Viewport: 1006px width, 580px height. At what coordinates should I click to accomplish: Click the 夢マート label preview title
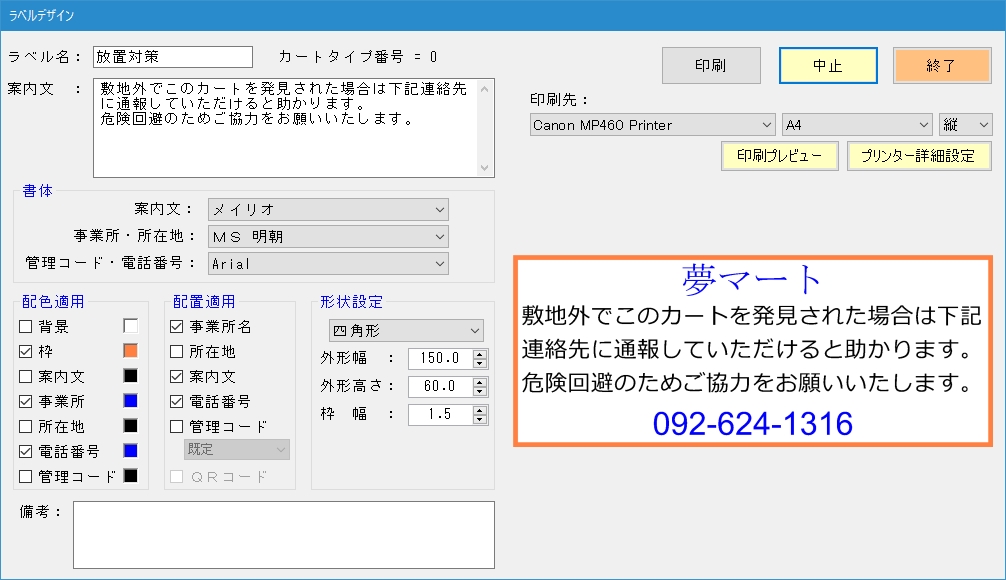752,280
